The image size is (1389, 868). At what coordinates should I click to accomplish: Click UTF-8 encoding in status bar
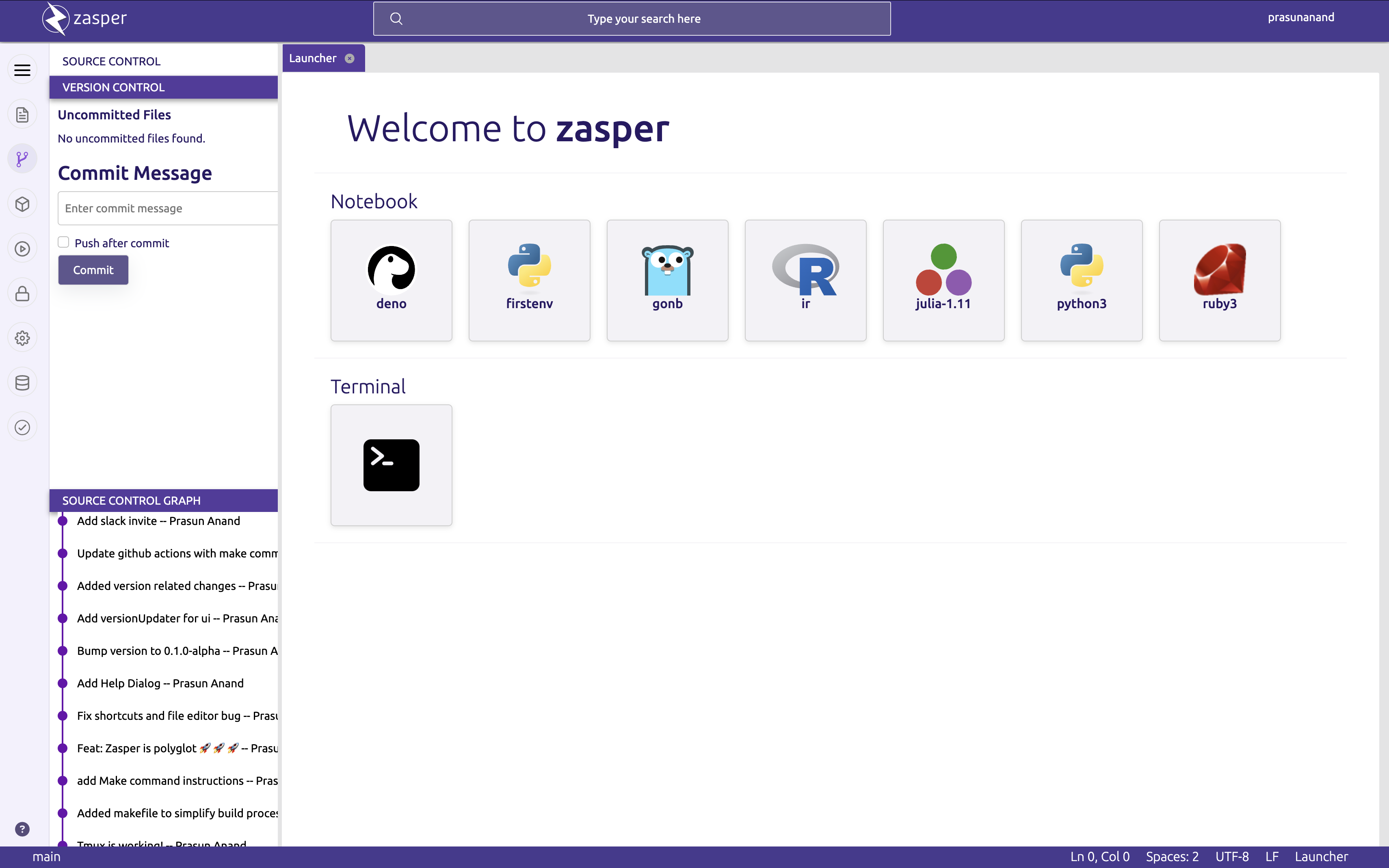(1232, 857)
